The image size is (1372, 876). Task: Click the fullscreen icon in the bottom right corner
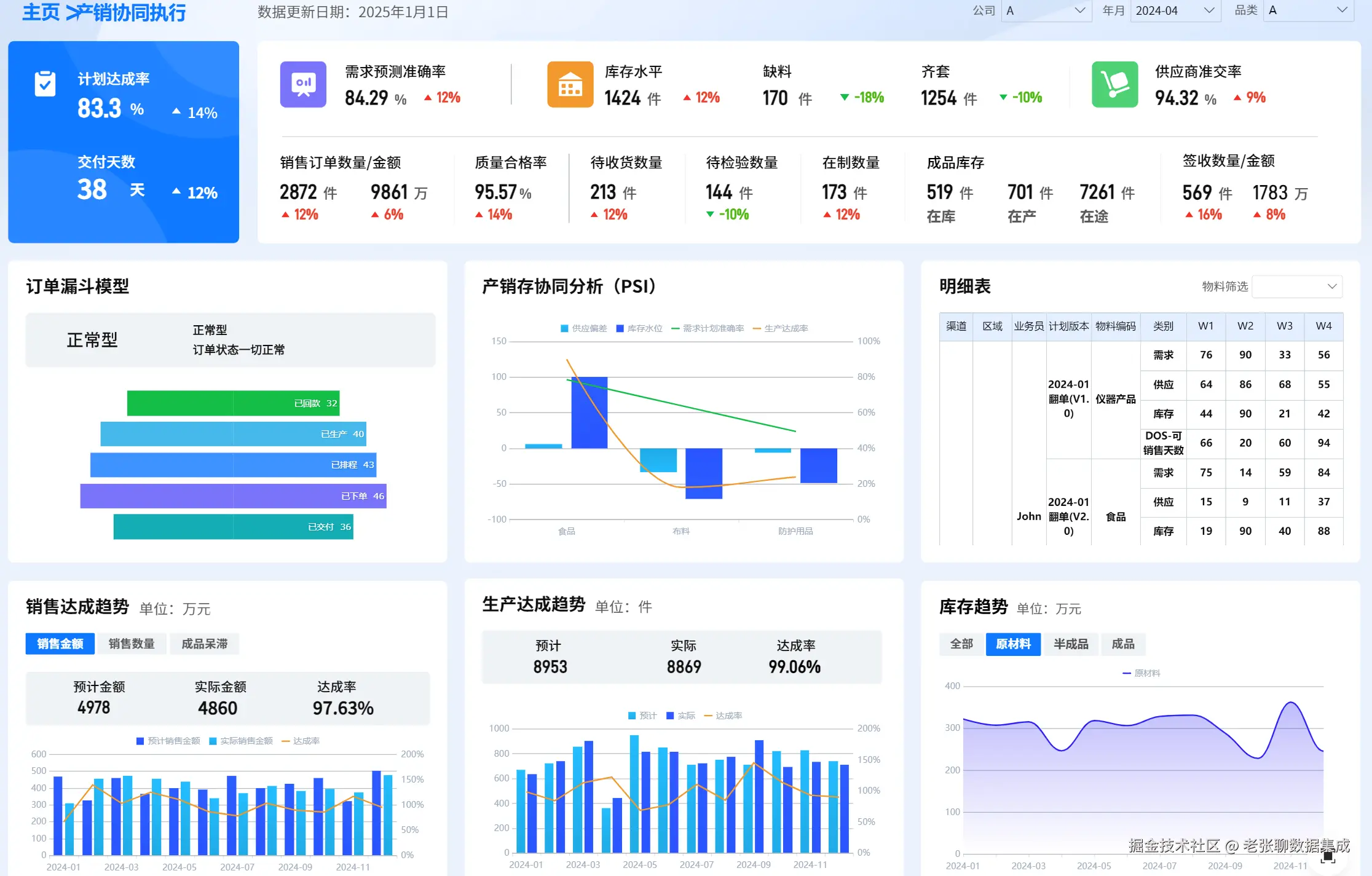point(1328,857)
